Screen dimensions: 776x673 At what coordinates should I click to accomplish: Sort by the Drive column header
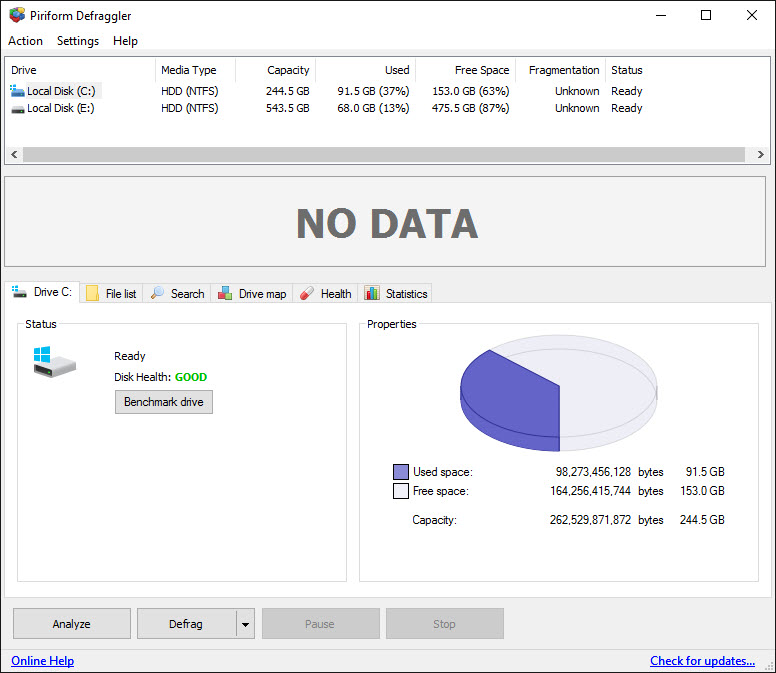[x=80, y=70]
